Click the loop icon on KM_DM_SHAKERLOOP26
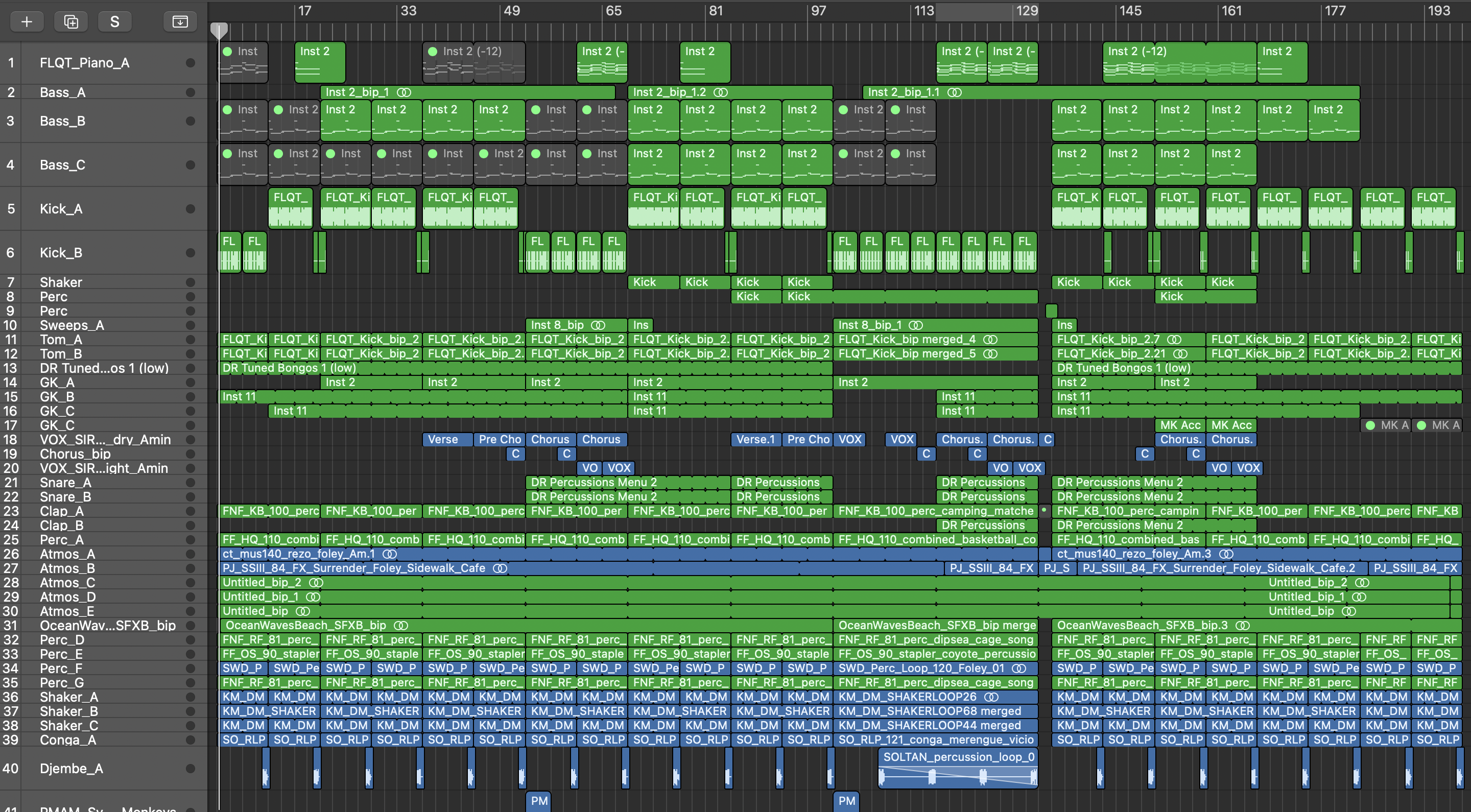 [x=991, y=697]
